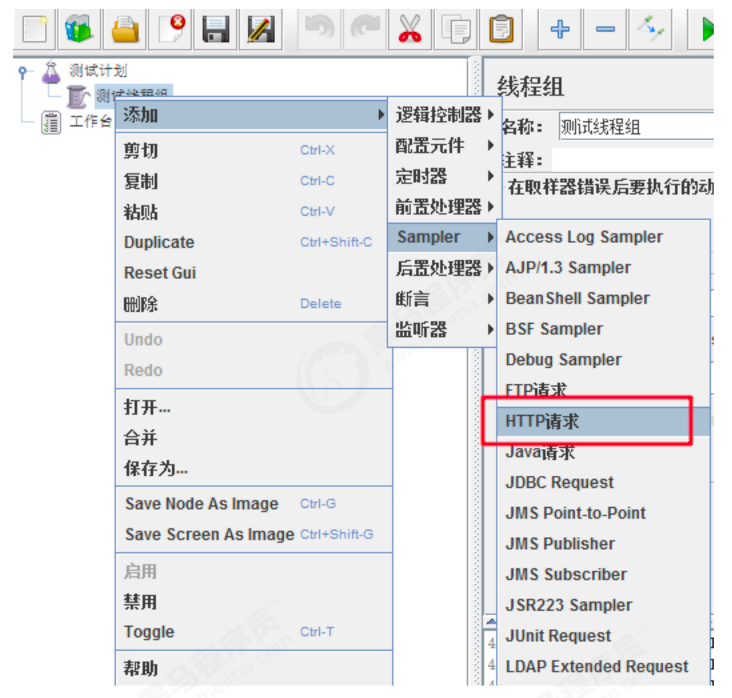732x698 pixels.
Task: Click Duplicate in the context menu
Action: (159, 242)
